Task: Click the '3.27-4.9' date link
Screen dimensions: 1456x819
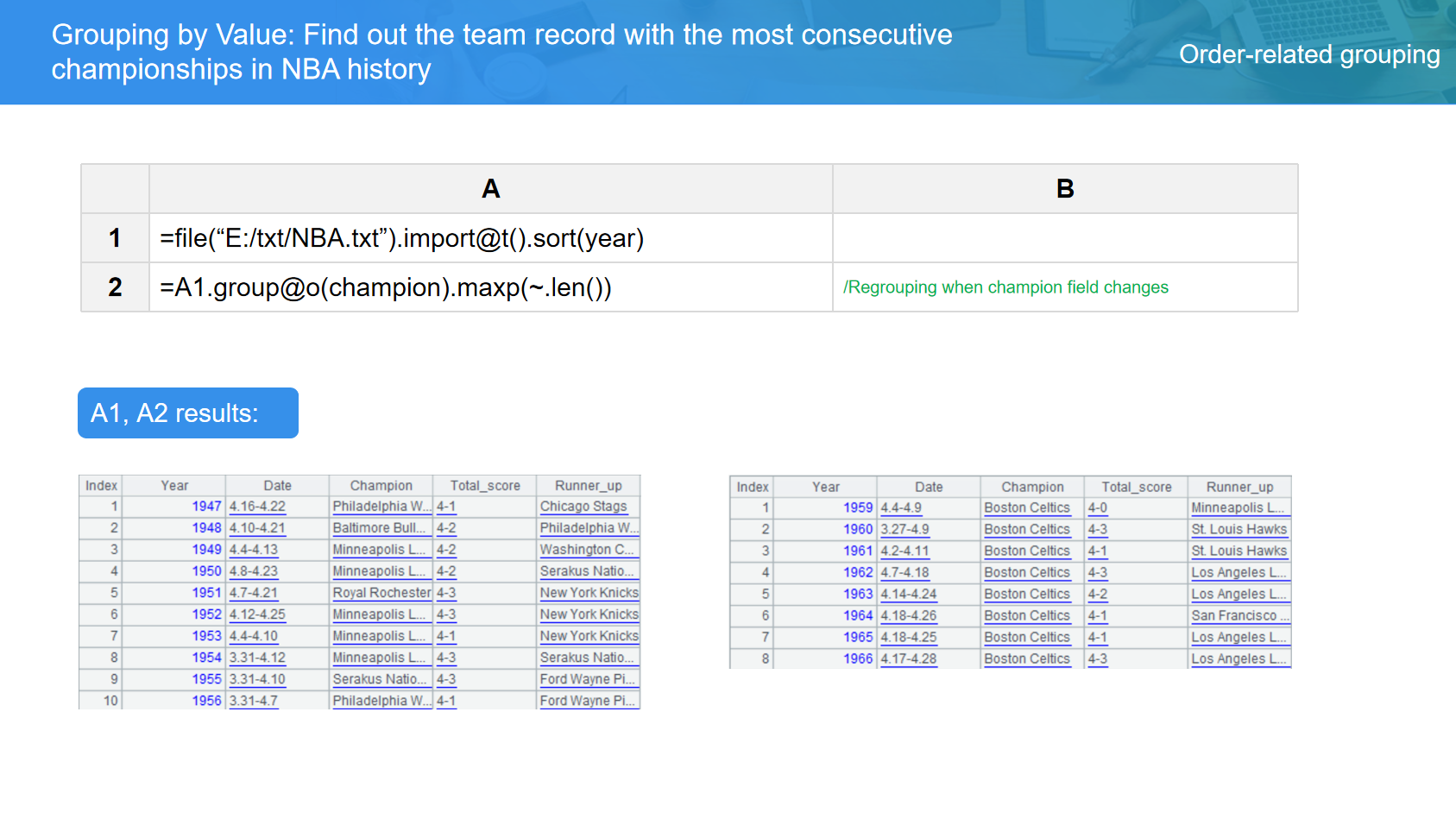Action: (904, 530)
